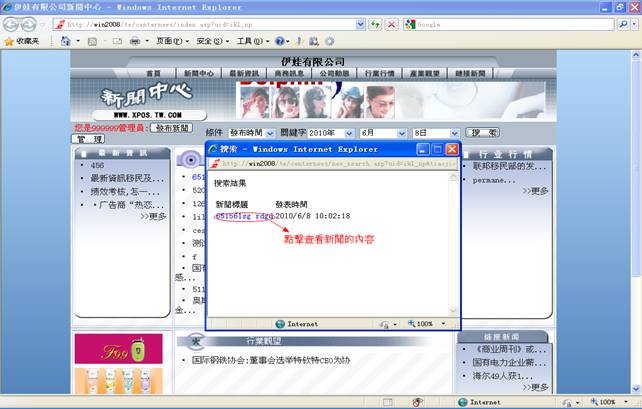Screen dimensions: 642x409
Task: Select the 新聞中心 navigation tab
Action: [197, 73]
